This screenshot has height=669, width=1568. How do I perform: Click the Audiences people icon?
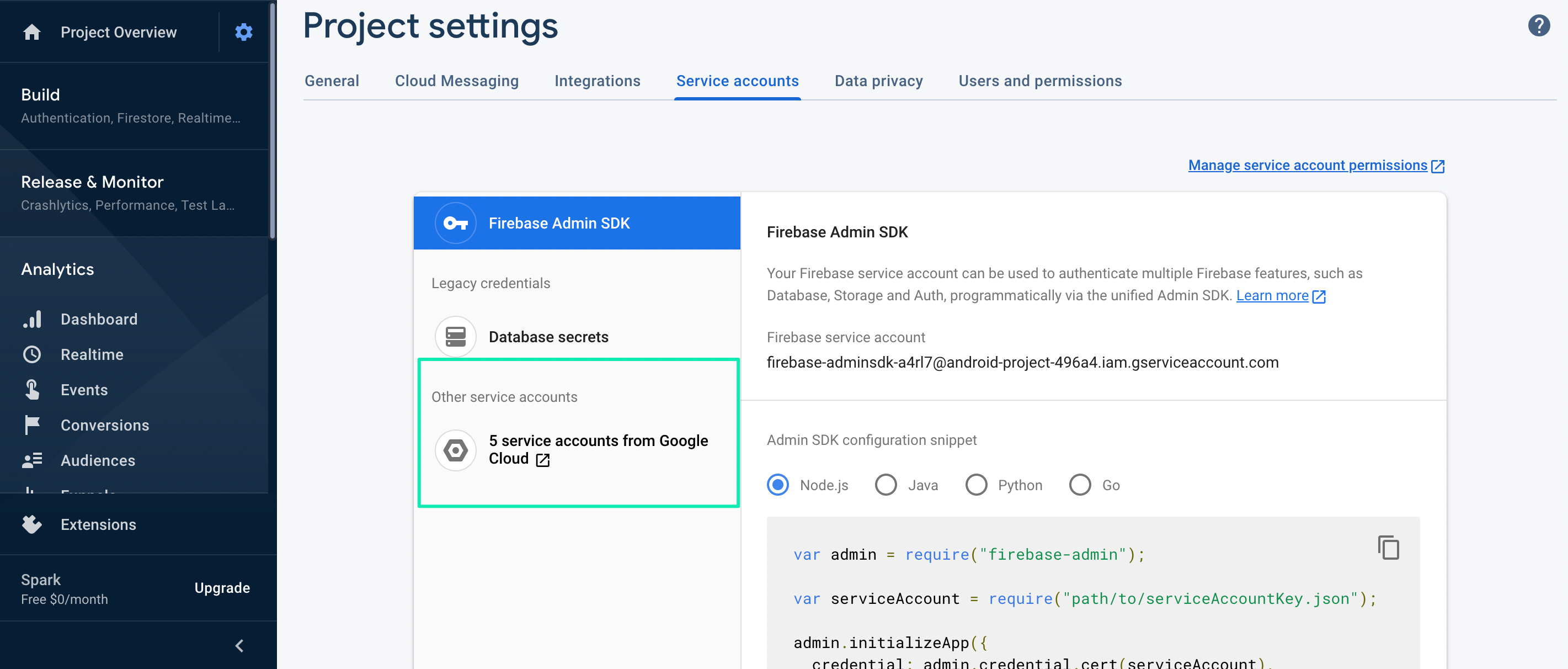coord(31,460)
